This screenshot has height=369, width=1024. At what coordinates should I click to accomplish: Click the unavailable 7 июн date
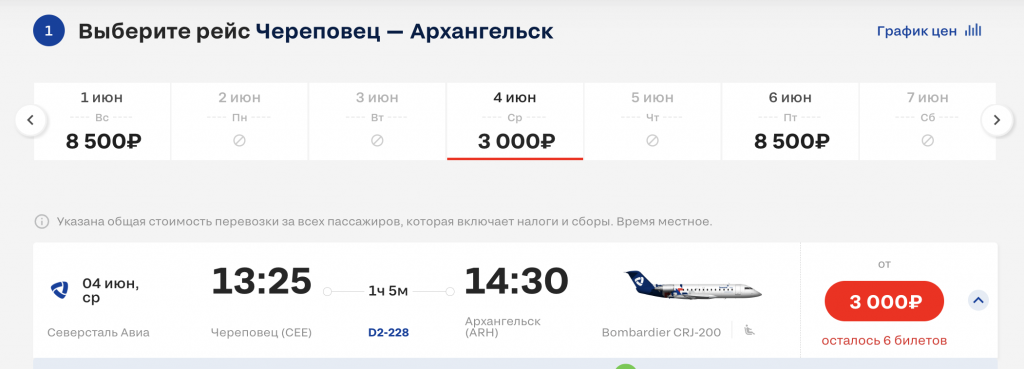(928, 121)
